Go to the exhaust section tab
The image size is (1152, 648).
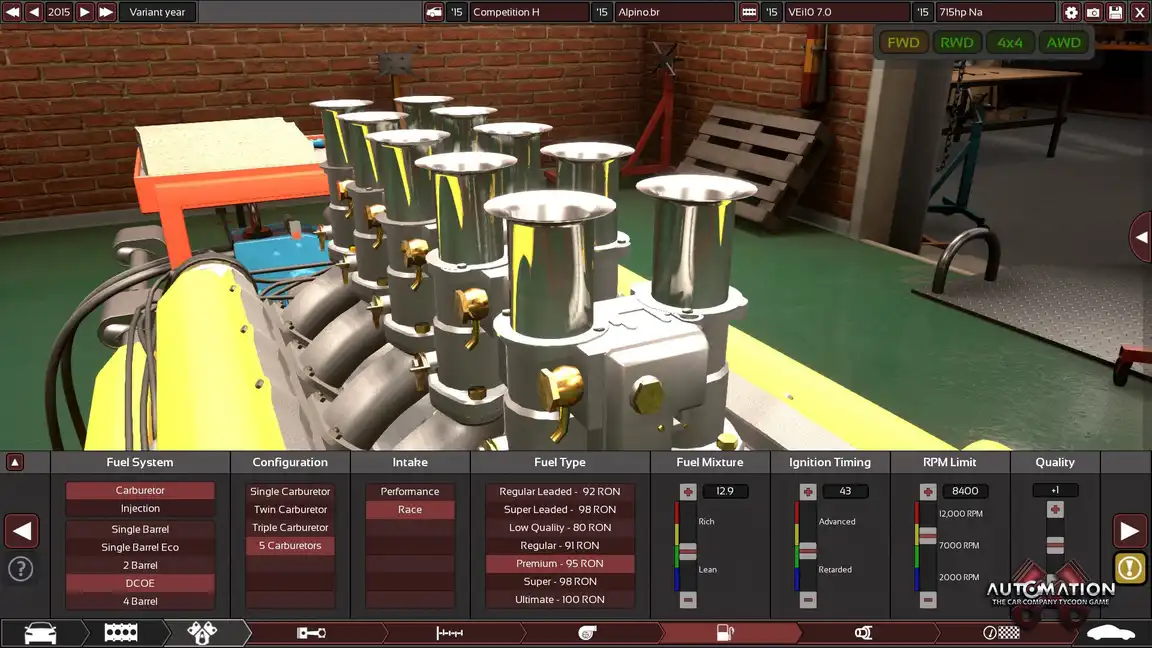coord(864,633)
